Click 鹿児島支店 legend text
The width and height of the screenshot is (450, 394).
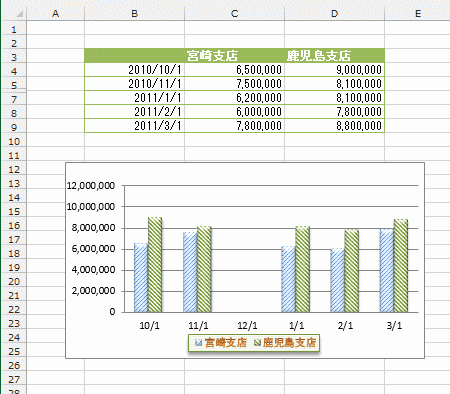(x=289, y=342)
